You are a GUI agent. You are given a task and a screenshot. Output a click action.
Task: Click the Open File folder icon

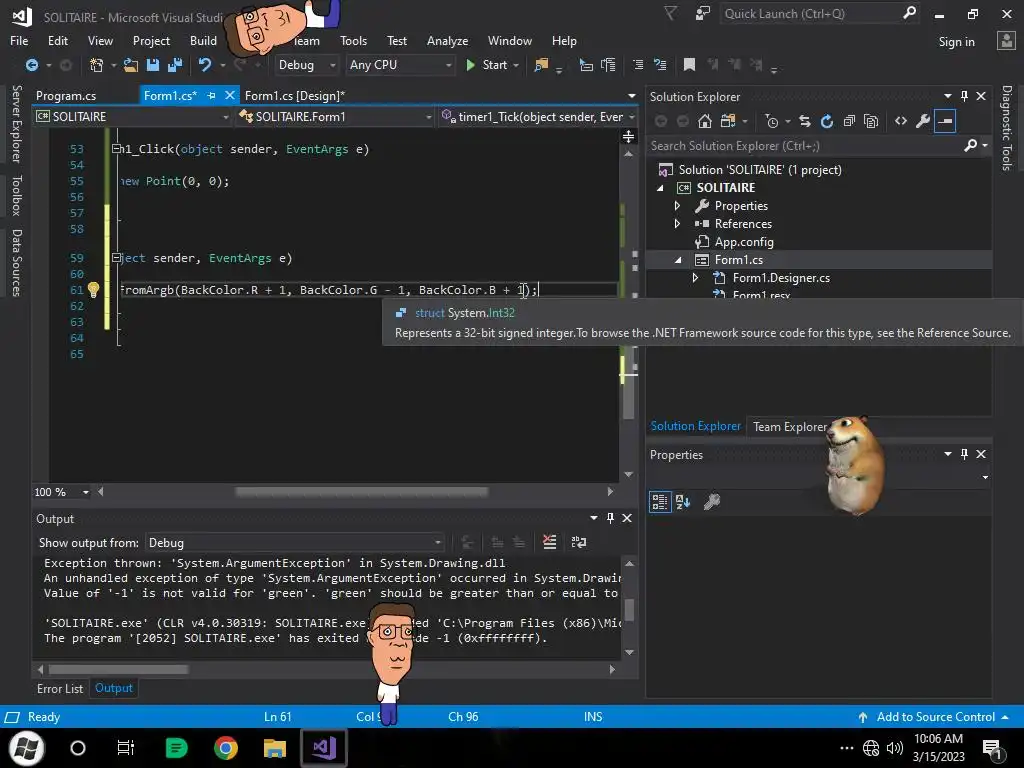[131, 65]
